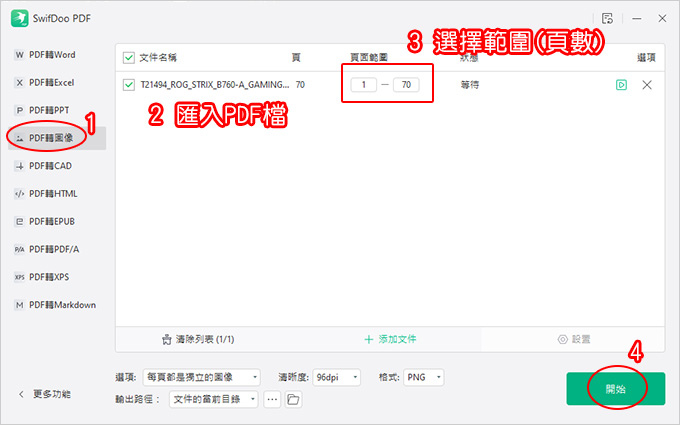The width and height of the screenshot is (680, 425).
Task: Toggle the select-all checkbox in header
Action: (x=129, y=58)
